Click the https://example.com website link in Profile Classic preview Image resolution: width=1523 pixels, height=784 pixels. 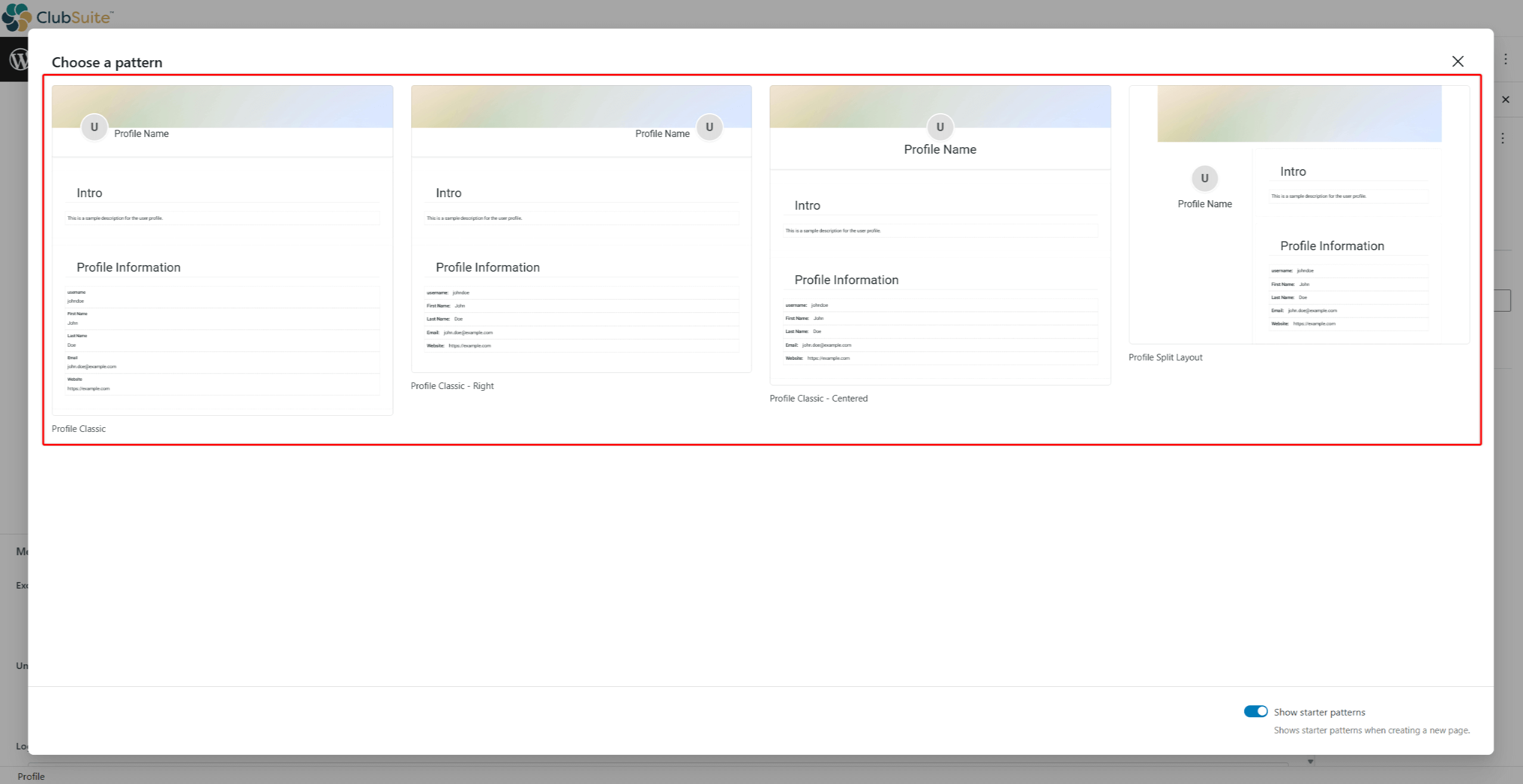pos(88,388)
